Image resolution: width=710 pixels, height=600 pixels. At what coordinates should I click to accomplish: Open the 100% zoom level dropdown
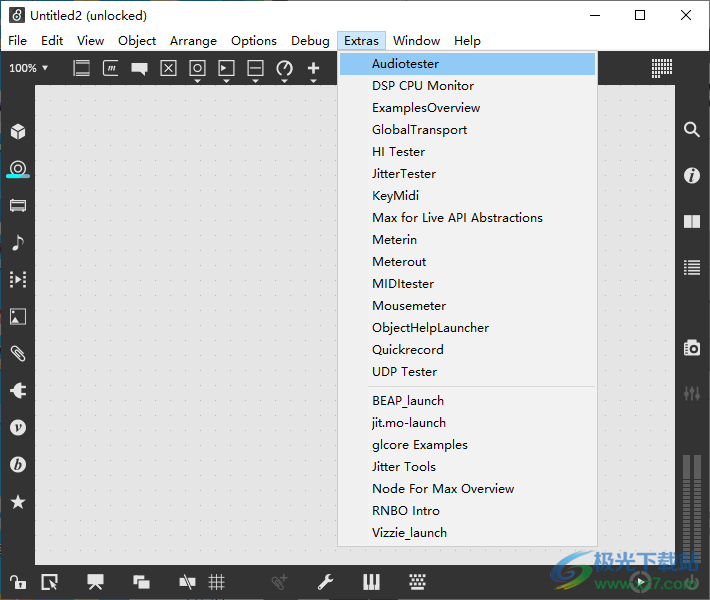[x=28, y=68]
